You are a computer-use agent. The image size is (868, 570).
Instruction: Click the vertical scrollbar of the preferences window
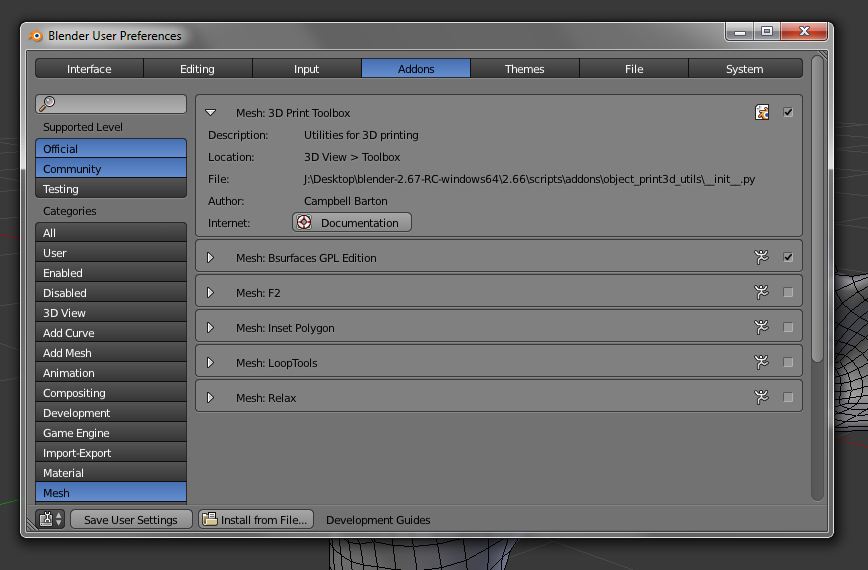point(817,209)
